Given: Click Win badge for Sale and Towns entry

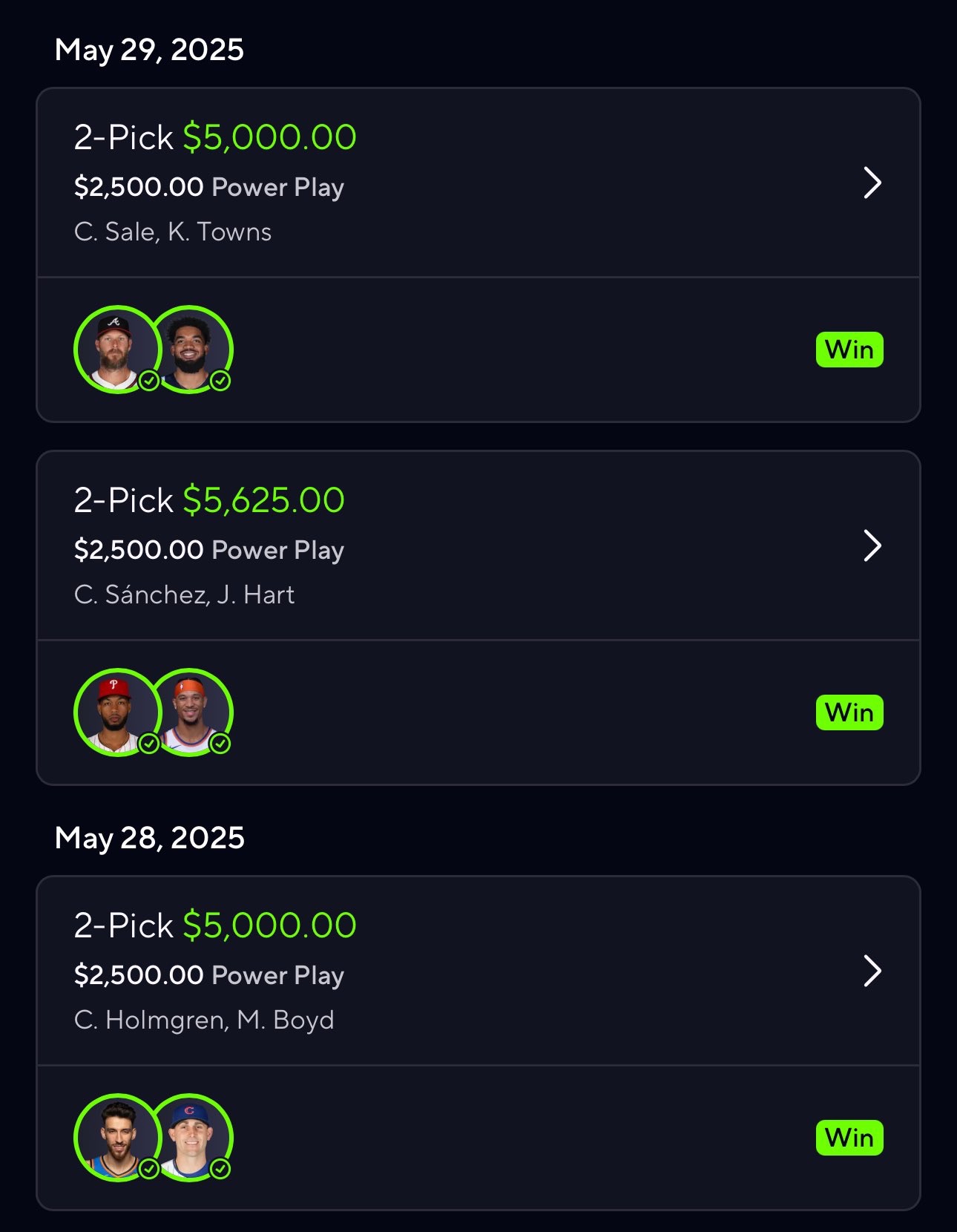Looking at the screenshot, I should click(x=849, y=350).
